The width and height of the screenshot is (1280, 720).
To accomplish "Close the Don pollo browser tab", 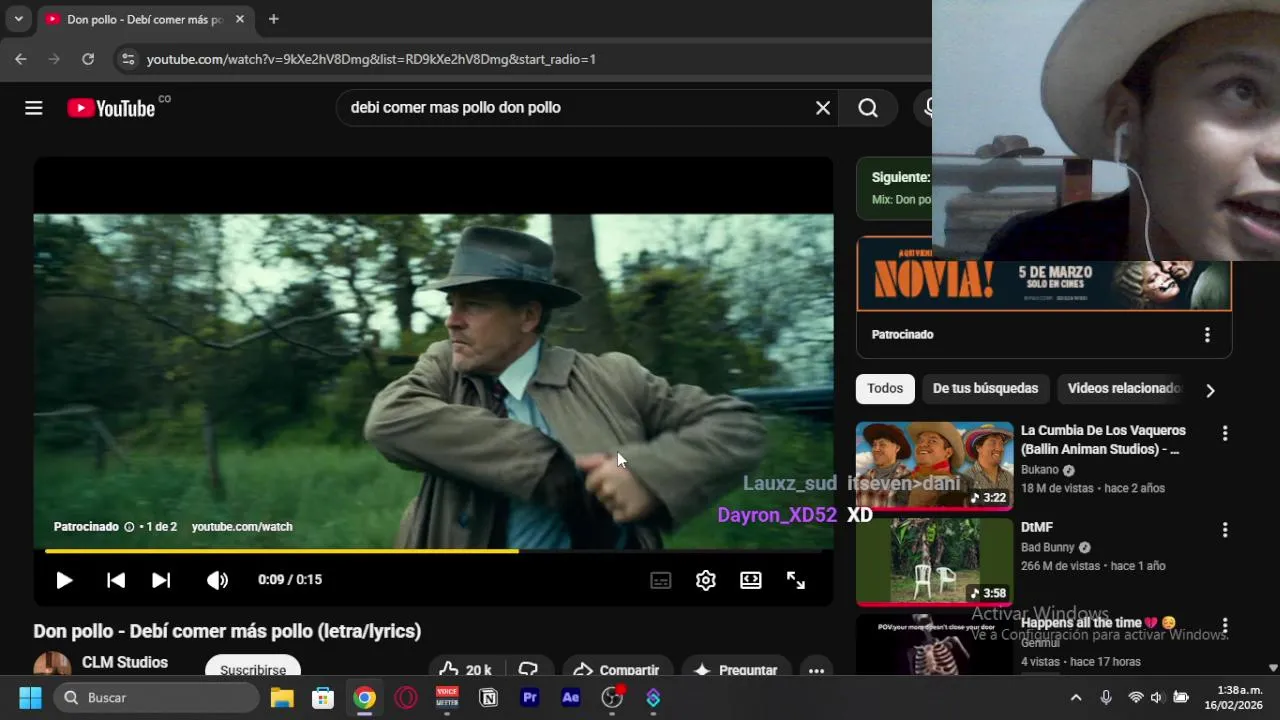I will click(x=240, y=19).
